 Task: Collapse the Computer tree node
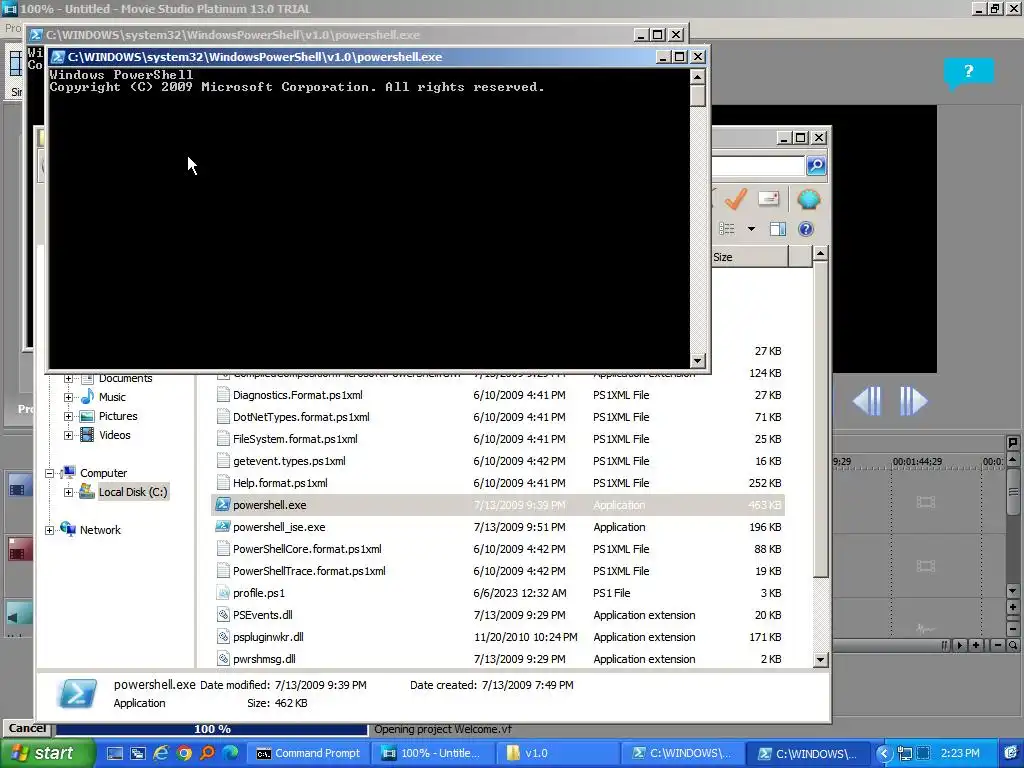pyautogui.click(x=50, y=473)
